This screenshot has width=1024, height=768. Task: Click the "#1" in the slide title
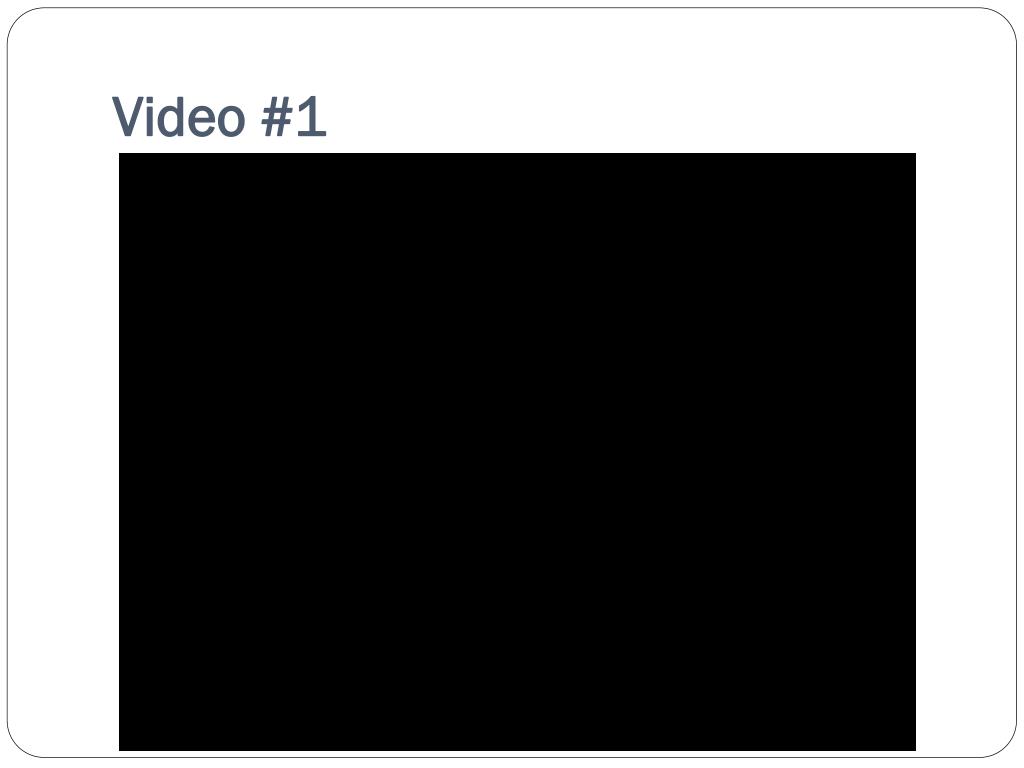[x=293, y=117]
